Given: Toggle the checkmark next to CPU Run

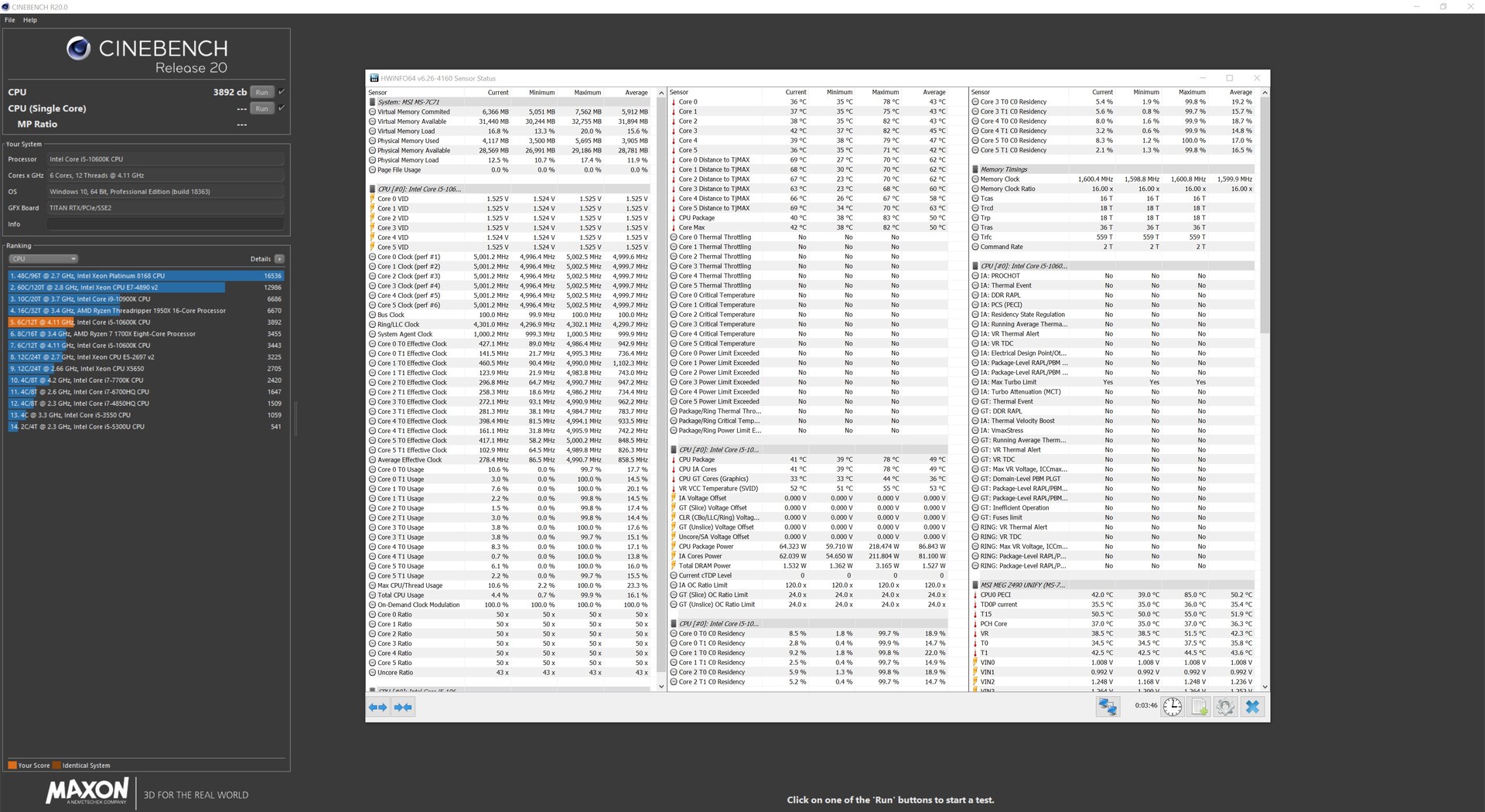Looking at the screenshot, I should [x=282, y=92].
